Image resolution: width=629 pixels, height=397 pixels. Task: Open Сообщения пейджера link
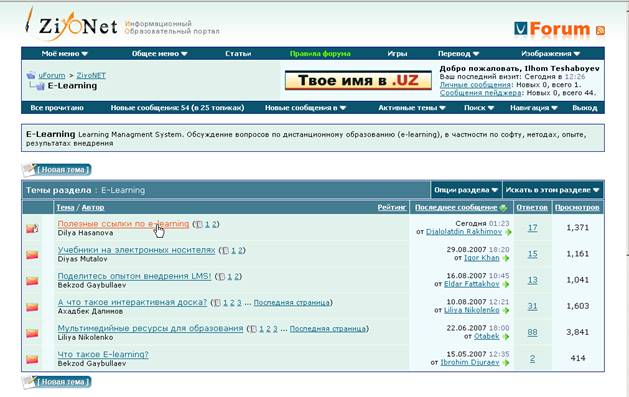coord(481,93)
